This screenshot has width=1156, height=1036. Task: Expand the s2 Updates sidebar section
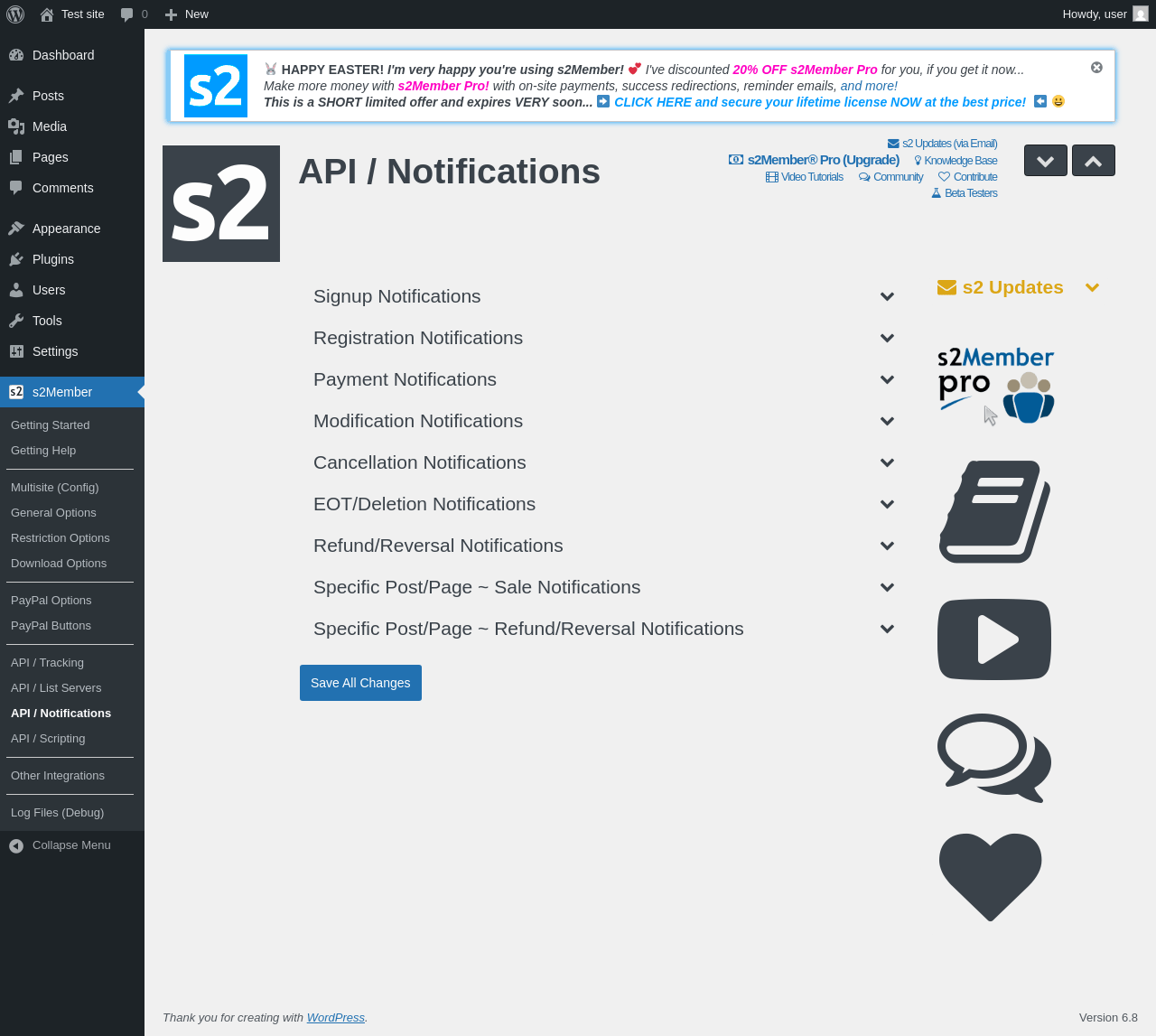tap(1019, 287)
